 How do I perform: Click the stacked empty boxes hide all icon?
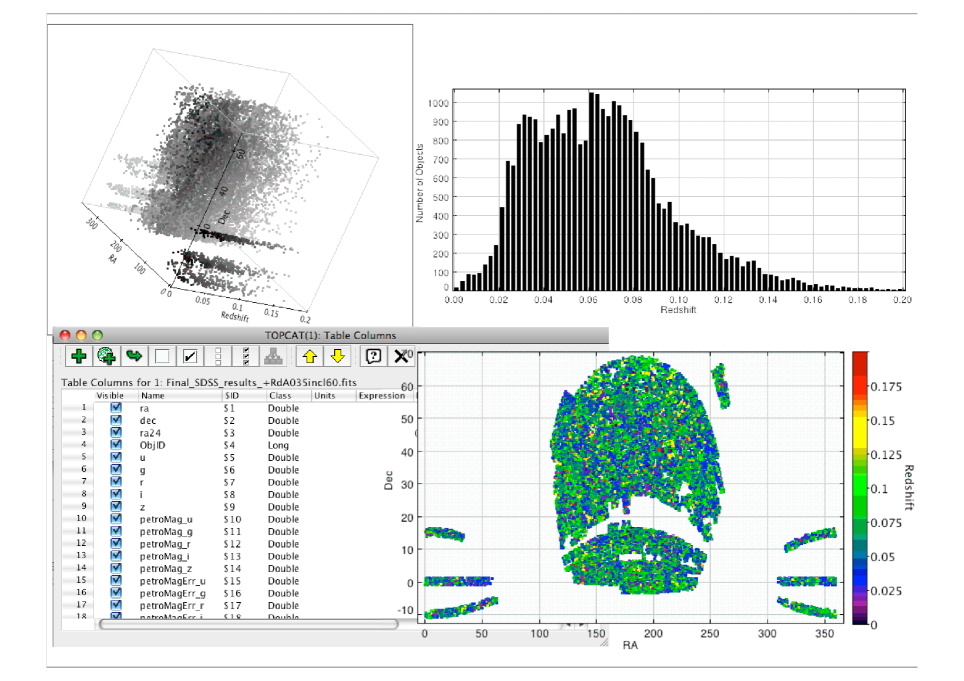click(218, 357)
